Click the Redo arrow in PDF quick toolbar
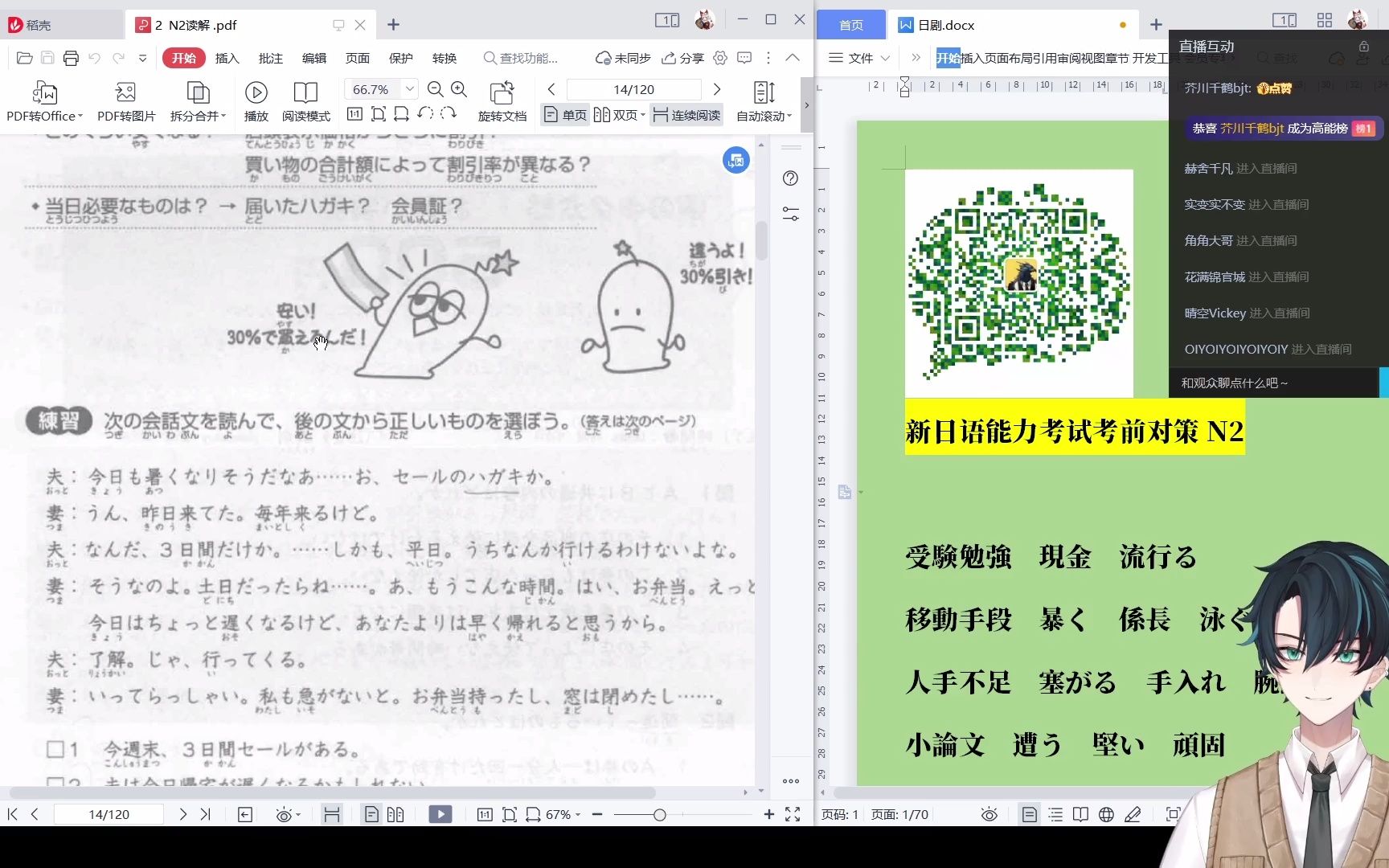The height and width of the screenshot is (868, 1389). tap(119, 58)
